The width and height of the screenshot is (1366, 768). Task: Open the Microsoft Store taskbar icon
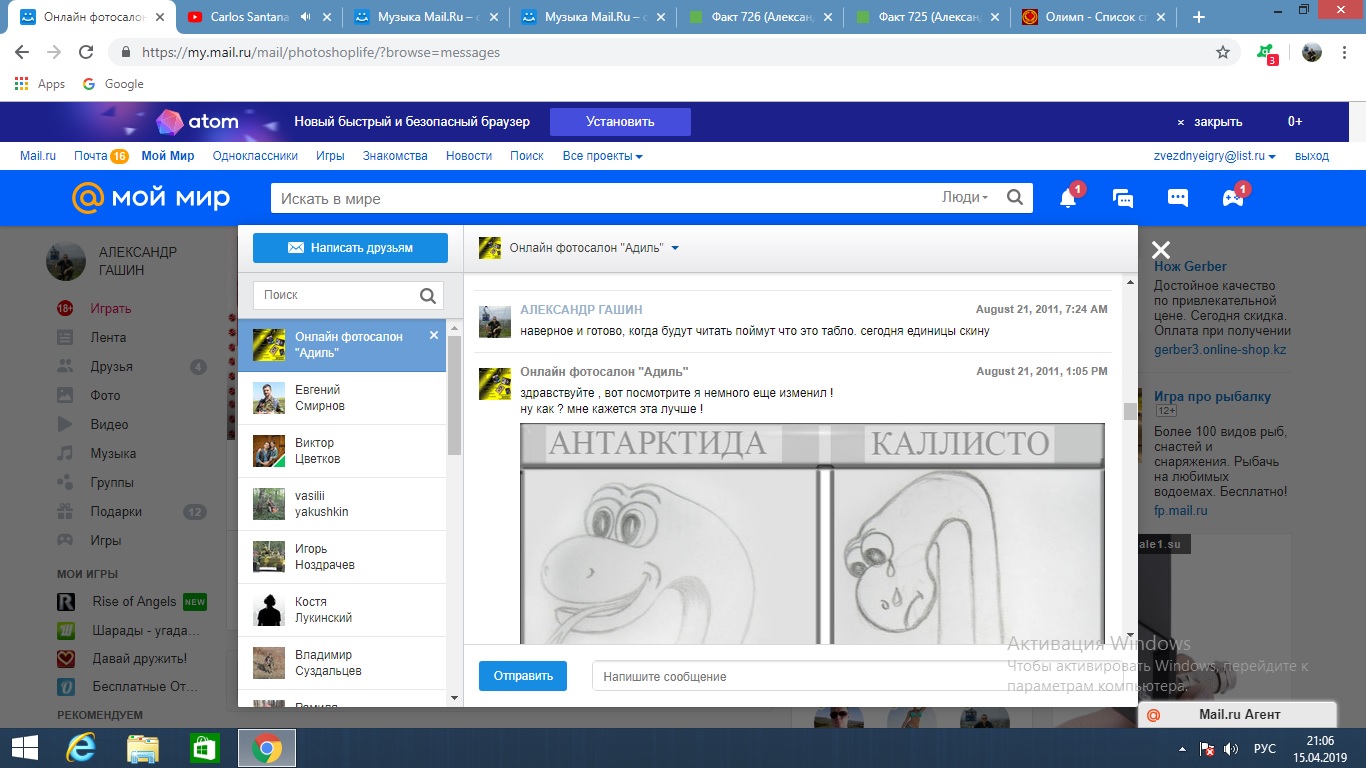click(x=204, y=748)
